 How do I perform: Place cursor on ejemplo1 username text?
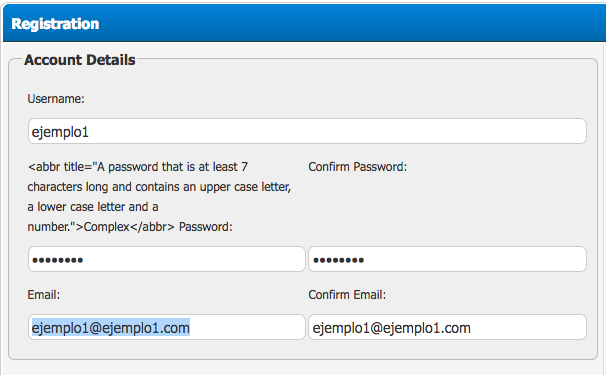tap(60, 132)
